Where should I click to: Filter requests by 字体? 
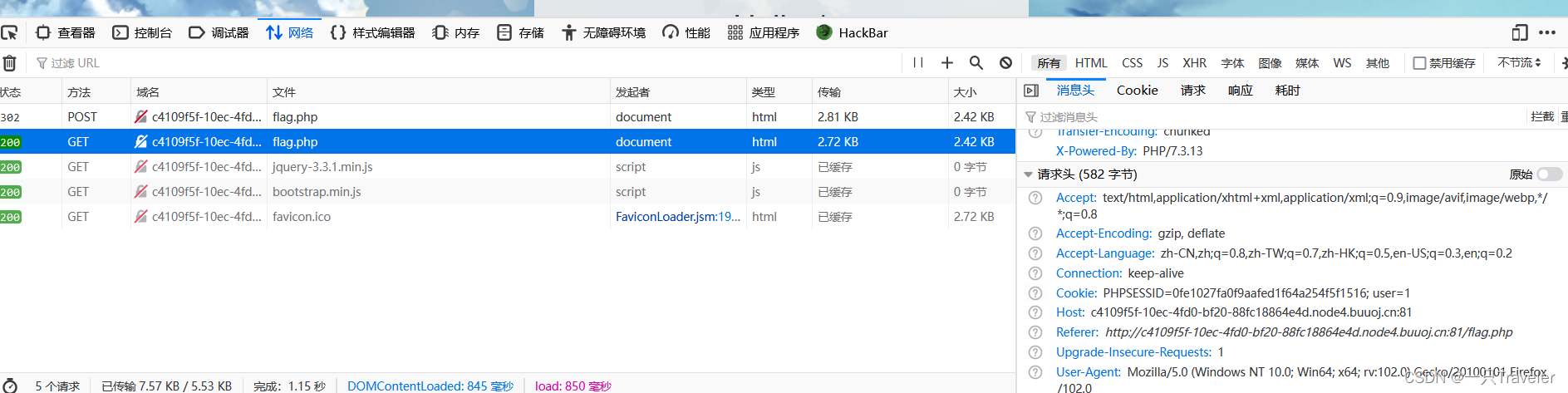click(1232, 62)
